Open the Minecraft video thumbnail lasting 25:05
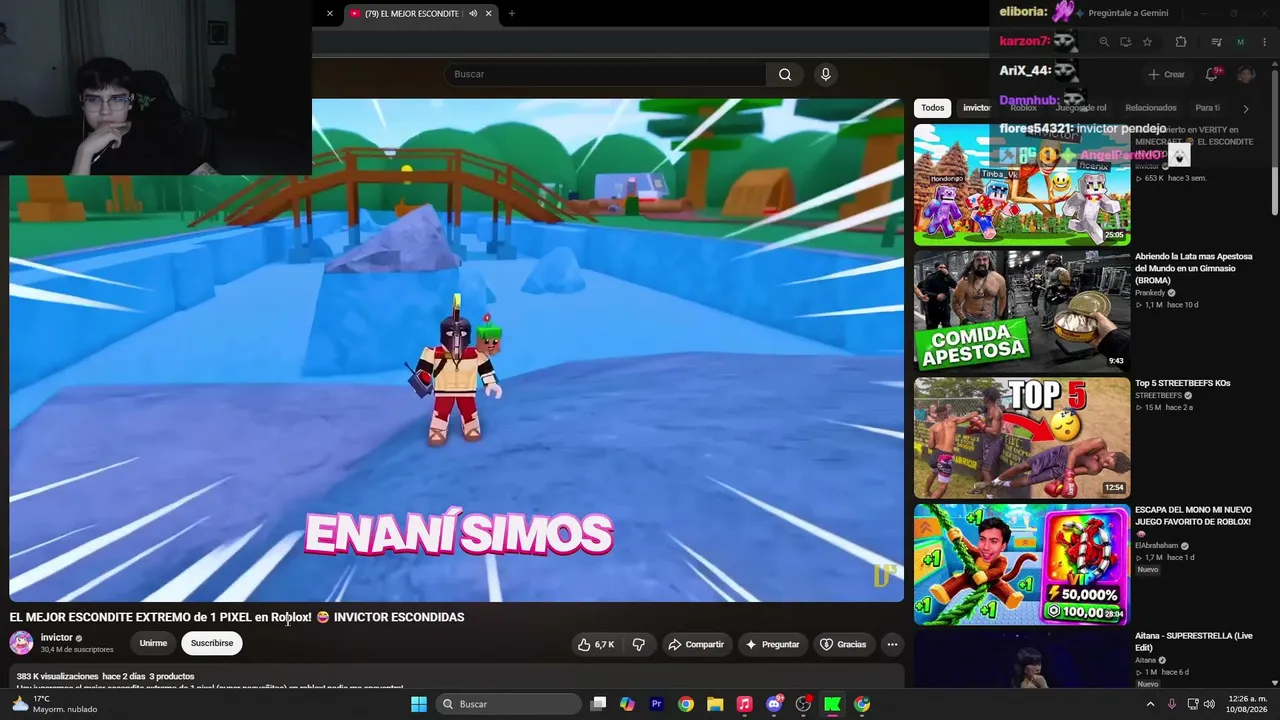Viewport: 1280px width, 720px height. [x=1022, y=185]
